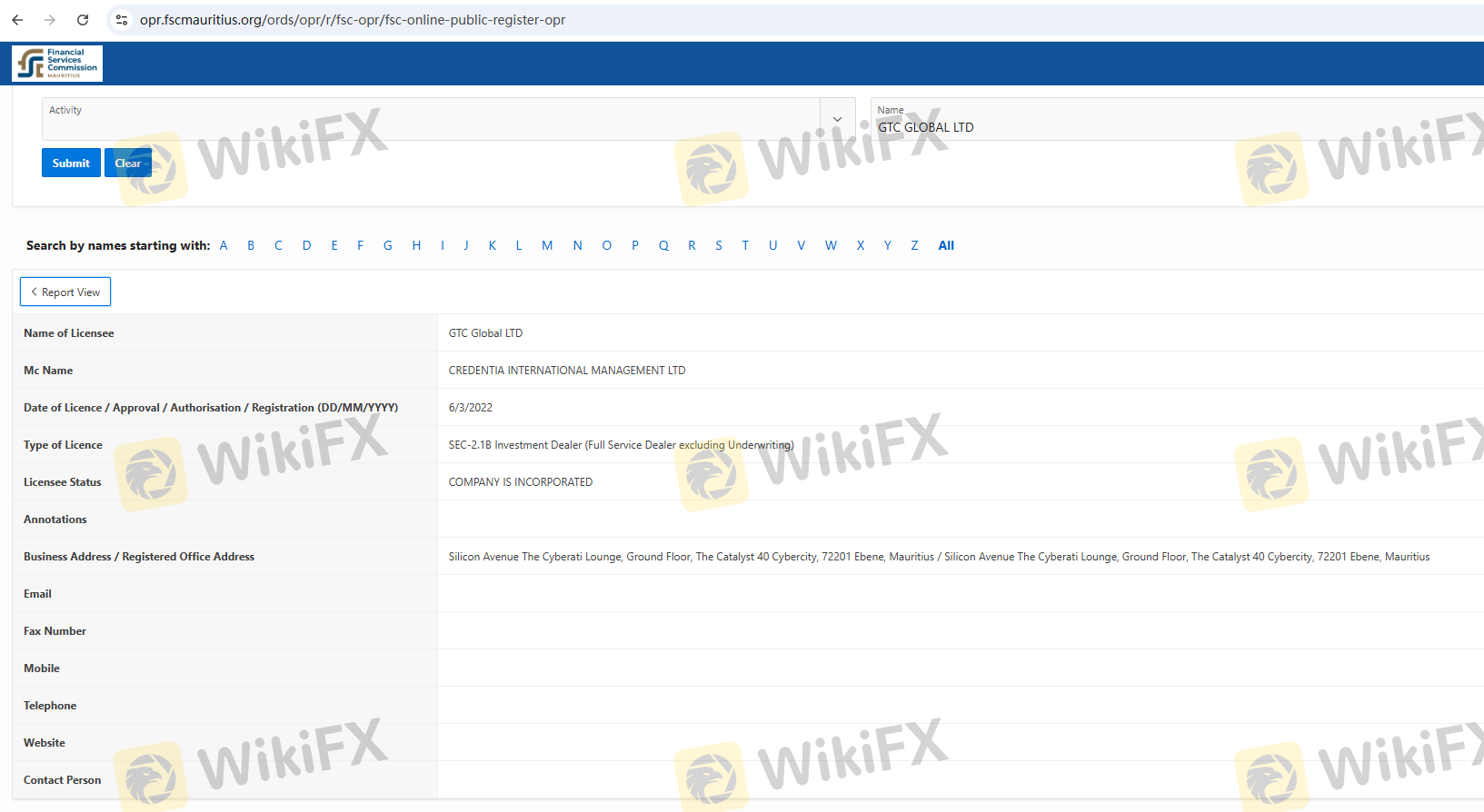
Task: Focus the browser address bar URL
Action: click(353, 20)
